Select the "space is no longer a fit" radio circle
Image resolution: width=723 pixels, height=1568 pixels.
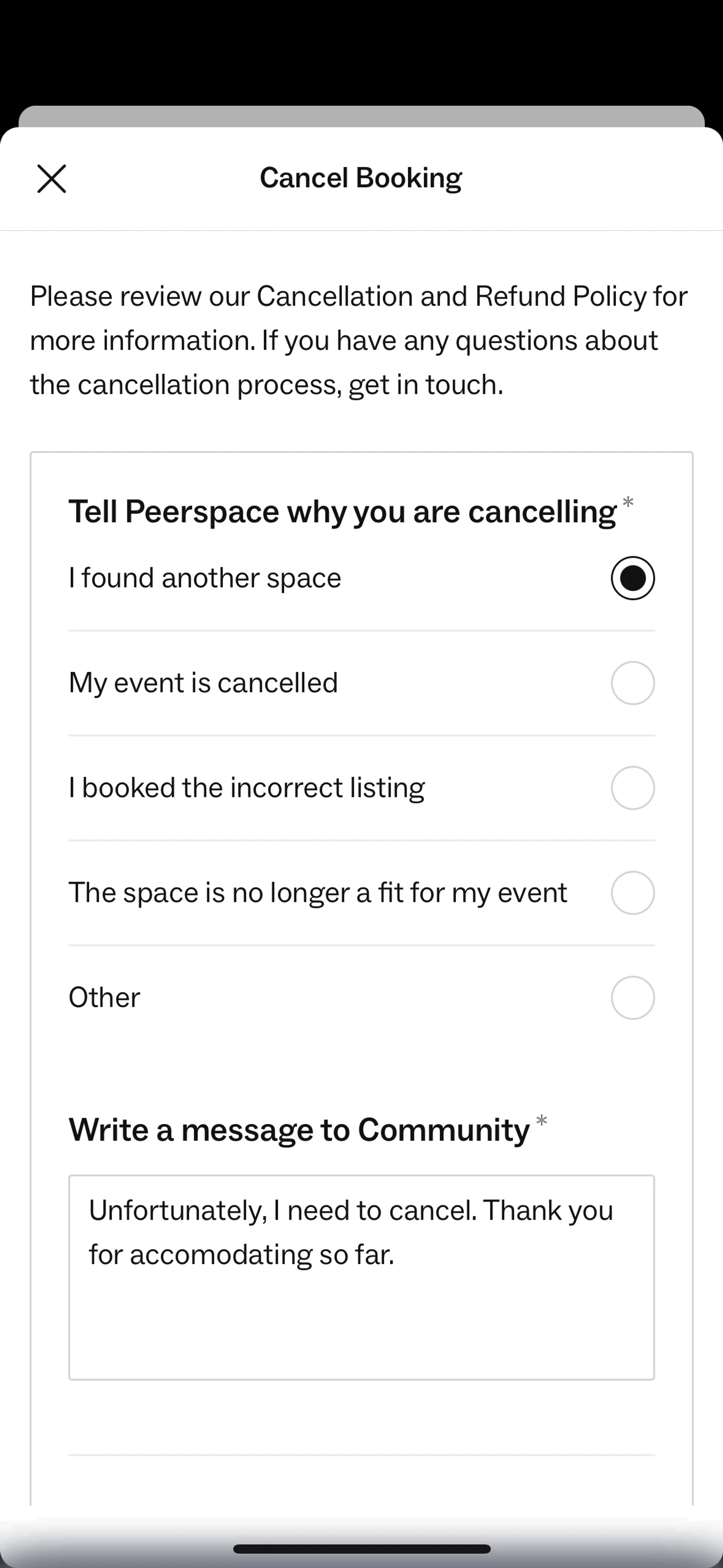point(632,893)
